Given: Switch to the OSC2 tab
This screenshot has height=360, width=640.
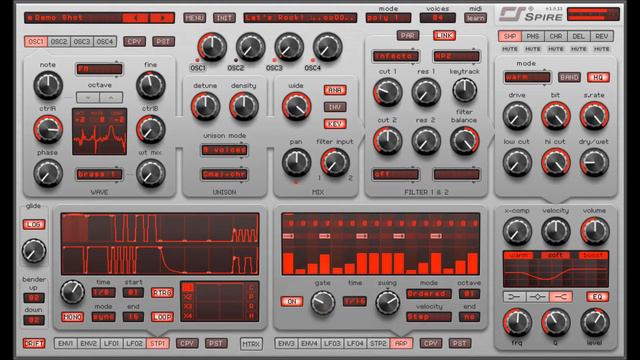Looking at the screenshot, I should 59,41.
